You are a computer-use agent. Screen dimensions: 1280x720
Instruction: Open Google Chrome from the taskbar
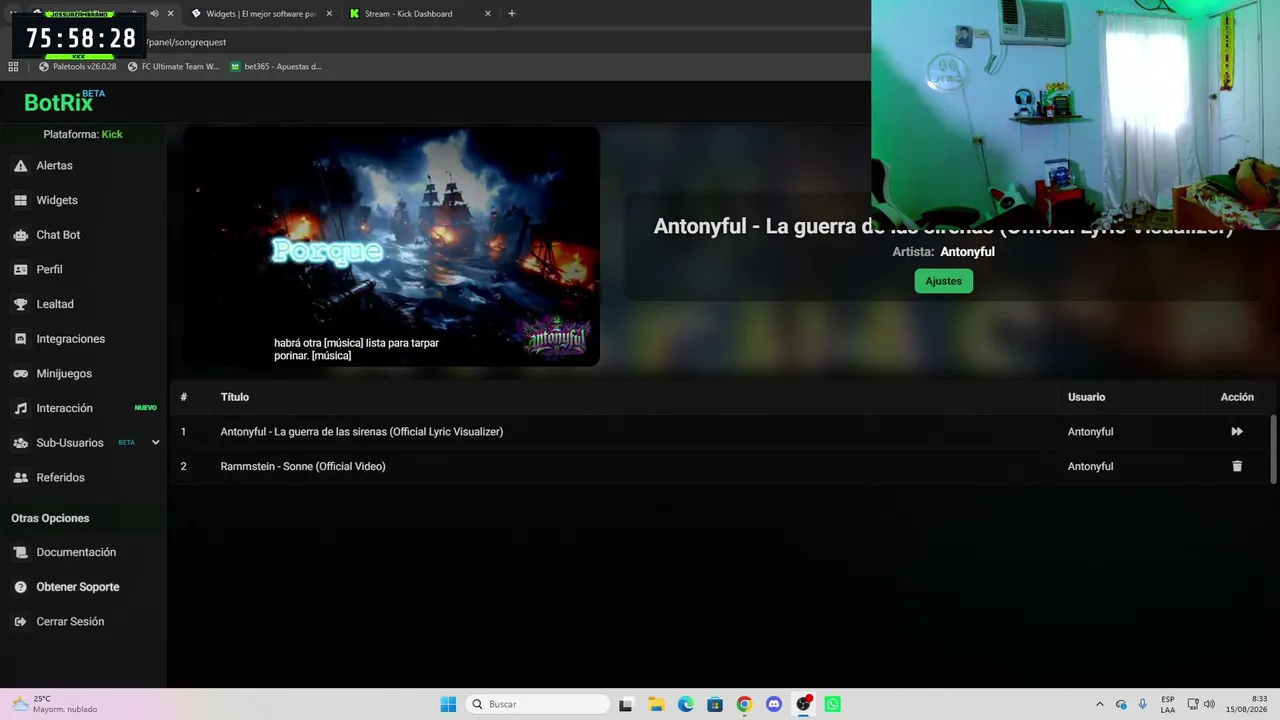pyautogui.click(x=744, y=704)
